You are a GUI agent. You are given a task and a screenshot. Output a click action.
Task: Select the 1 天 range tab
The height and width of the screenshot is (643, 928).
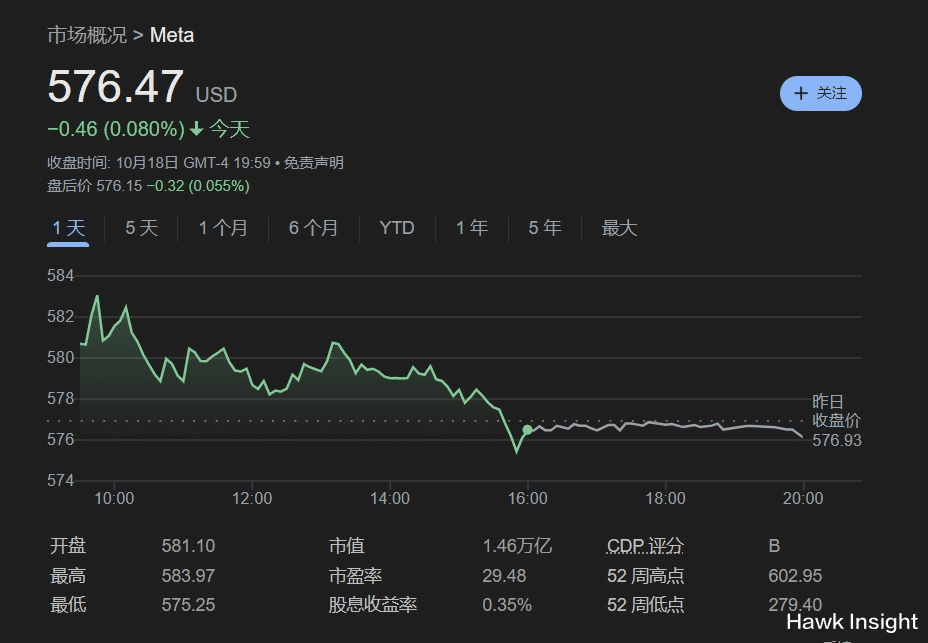(x=68, y=228)
